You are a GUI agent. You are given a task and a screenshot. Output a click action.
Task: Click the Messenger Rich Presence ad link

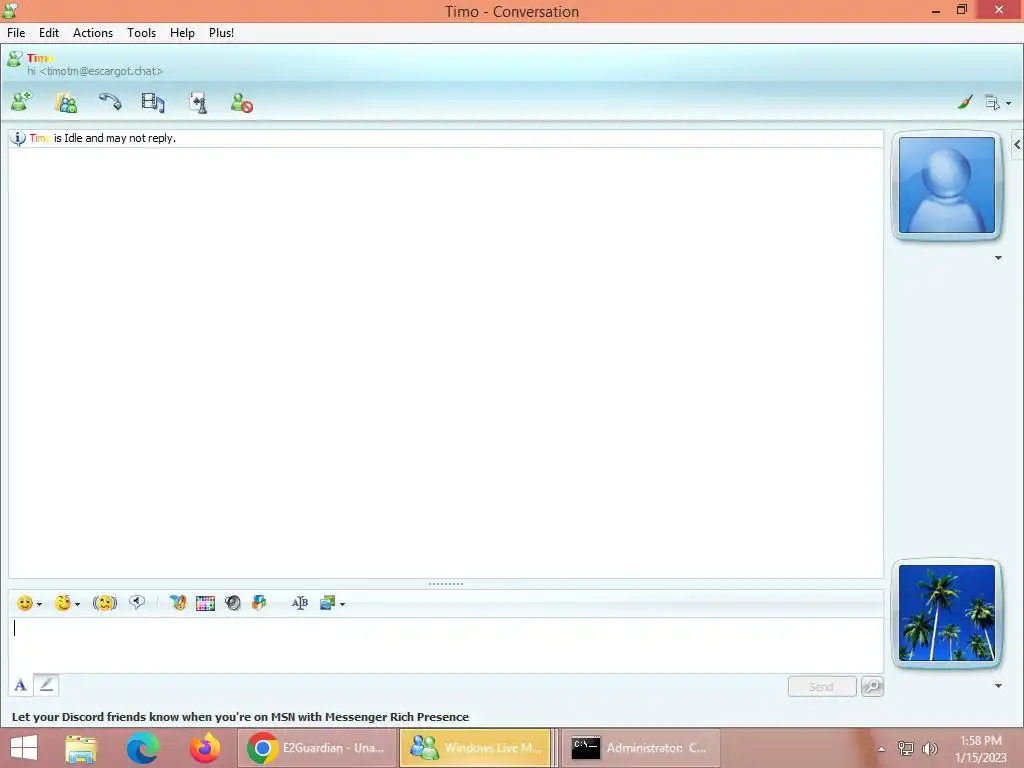point(240,716)
